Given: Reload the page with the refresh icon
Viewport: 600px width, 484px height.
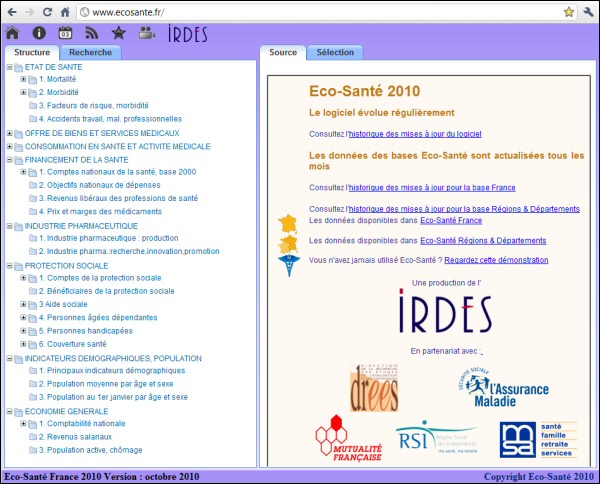Looking at the screenshot, I should 47,12.
